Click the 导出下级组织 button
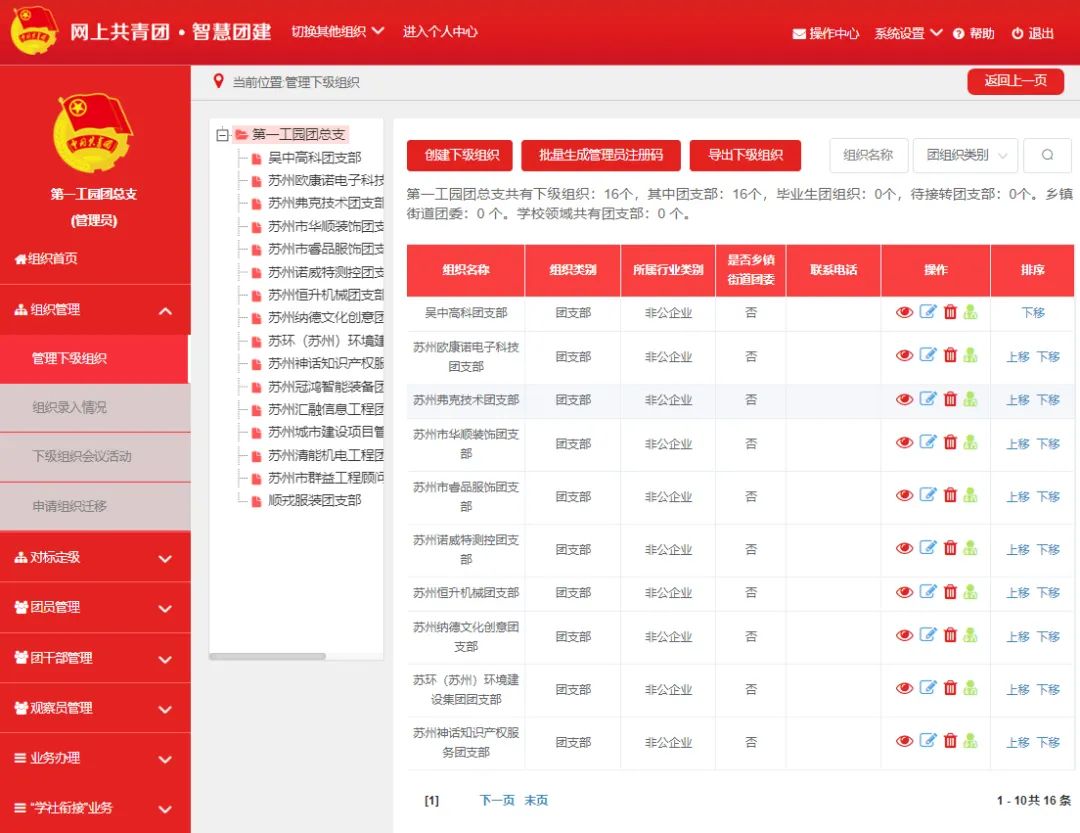This screenshot has height=833, width=1080. (745, 155)
